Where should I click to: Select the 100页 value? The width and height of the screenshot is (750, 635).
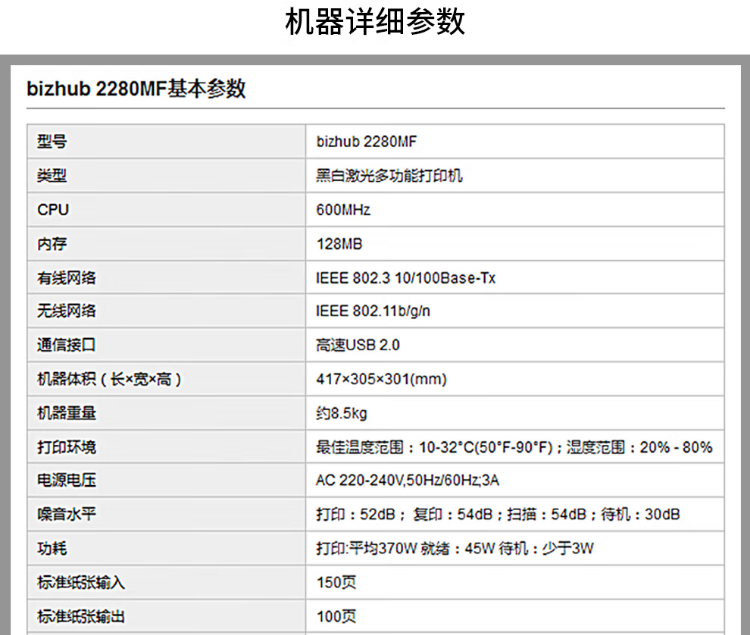(336, 616)
